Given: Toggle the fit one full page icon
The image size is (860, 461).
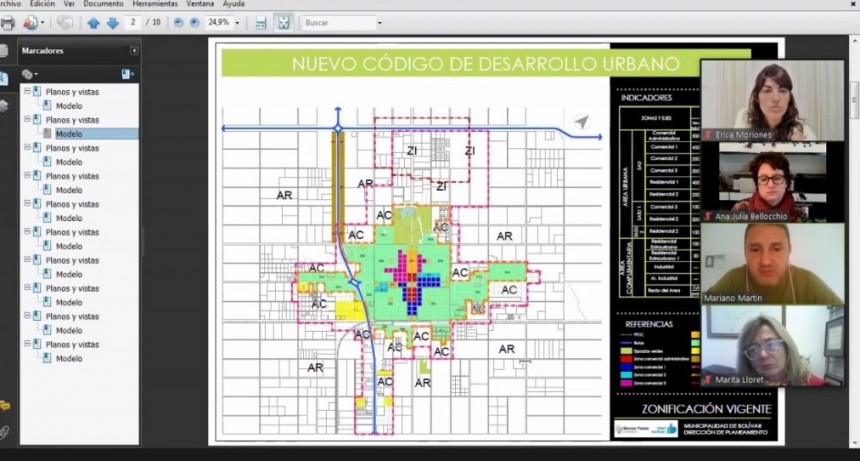Looking at the screenshot, I should click(284, 23).
